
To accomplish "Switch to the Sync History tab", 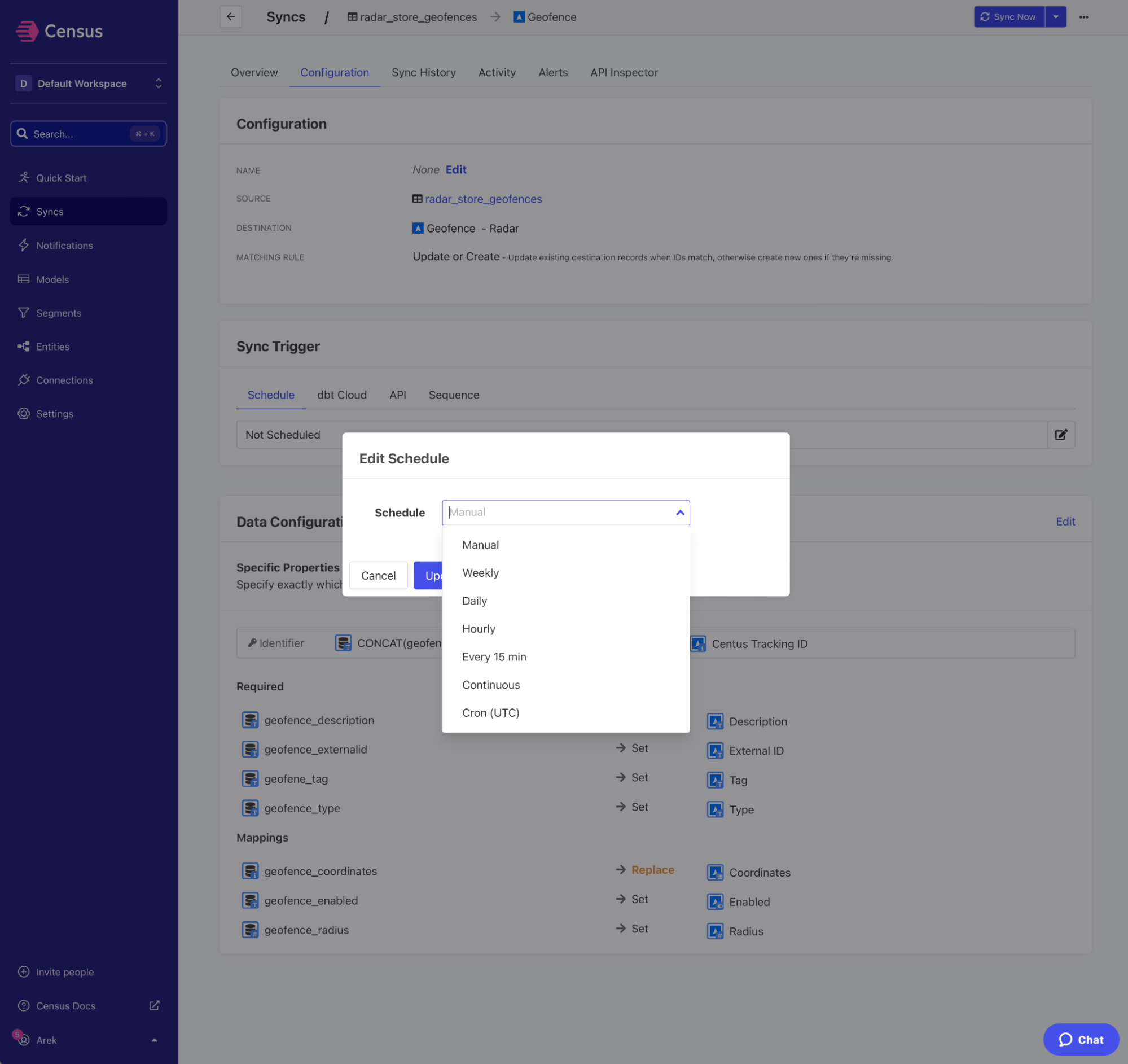I will (x=423, y=72).
